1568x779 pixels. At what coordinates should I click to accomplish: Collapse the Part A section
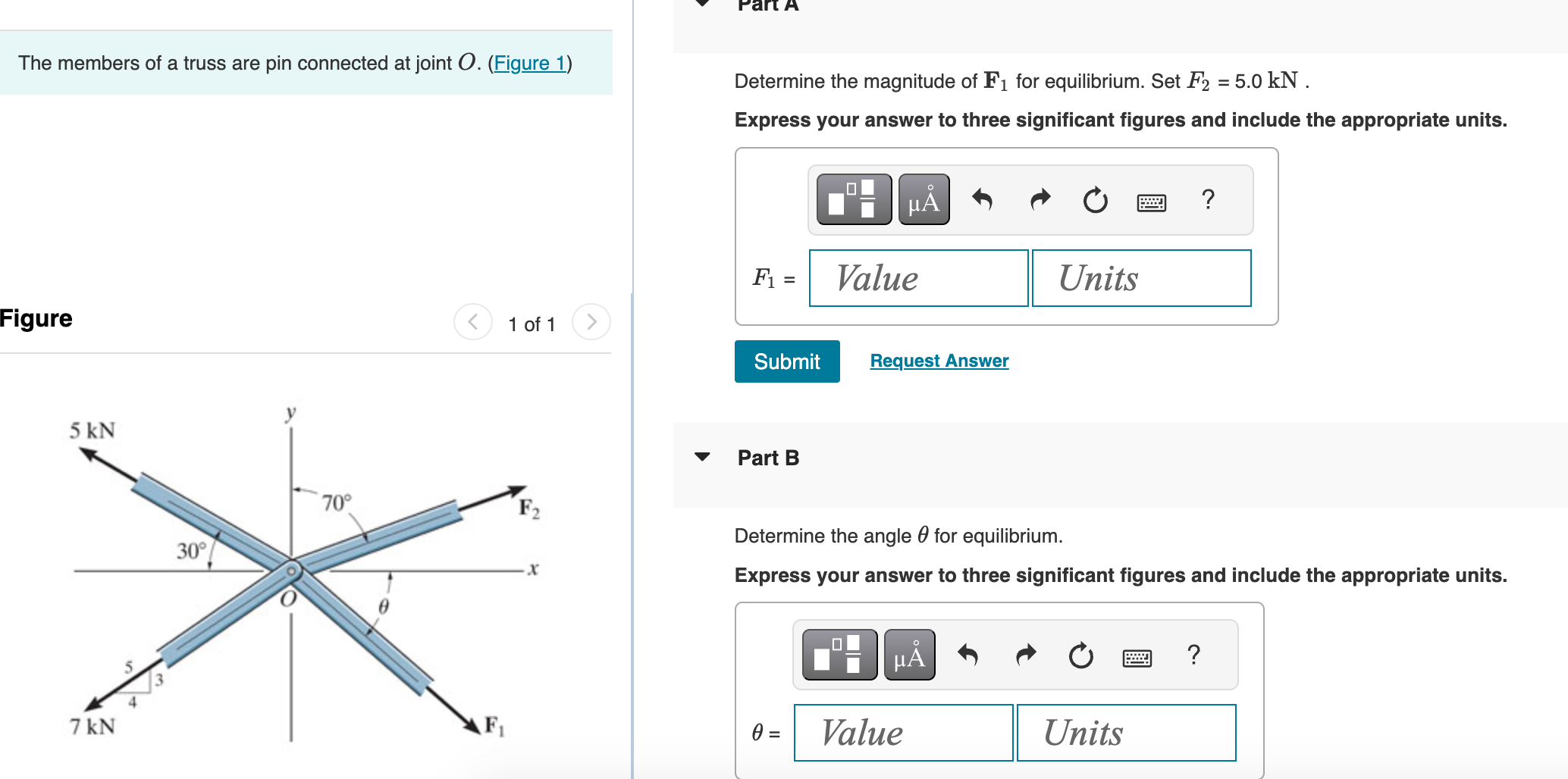(702, 4)
